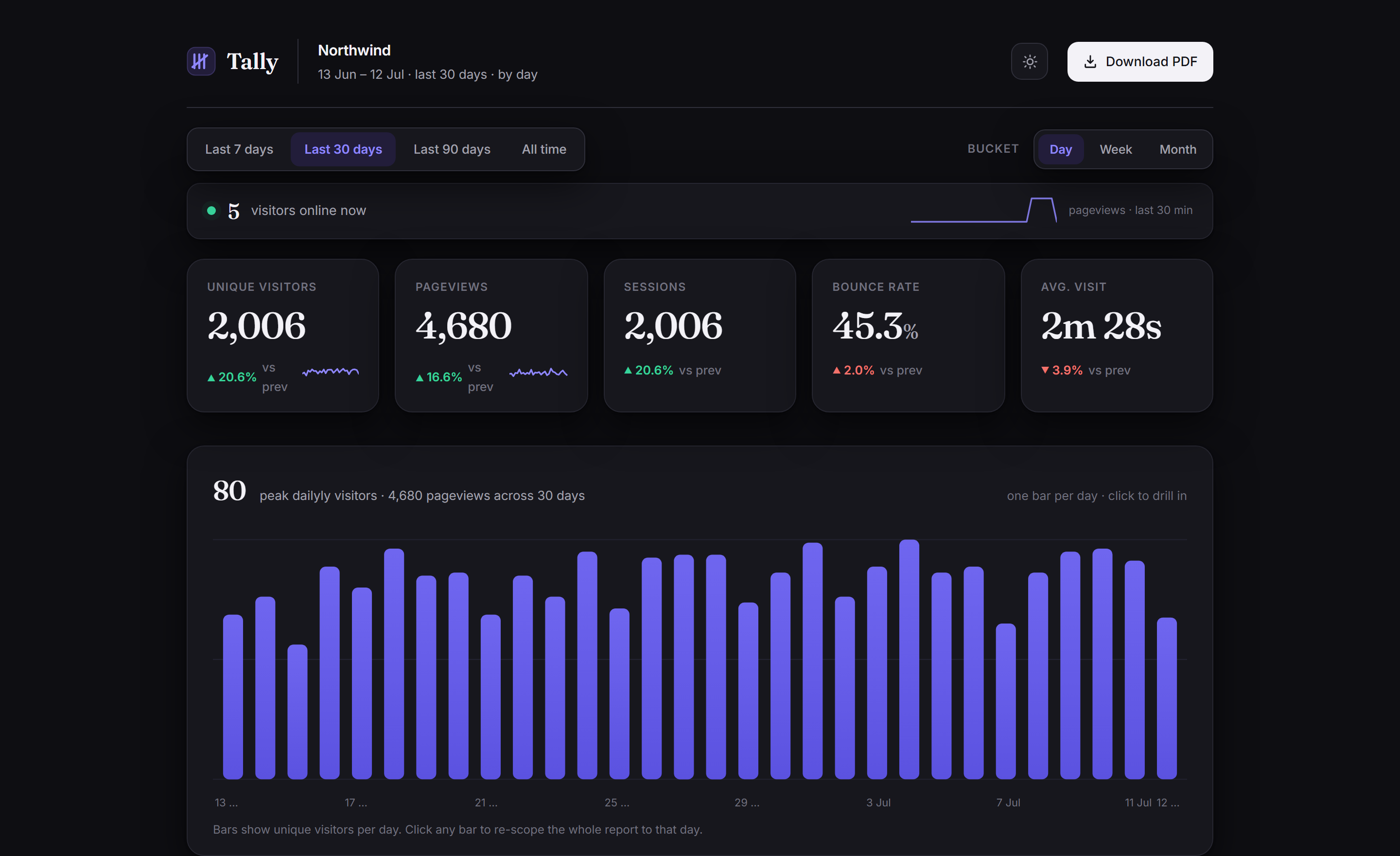1400x856 pixels.
Task: Switch to the Last 90 days range
Action: [452, 149]
